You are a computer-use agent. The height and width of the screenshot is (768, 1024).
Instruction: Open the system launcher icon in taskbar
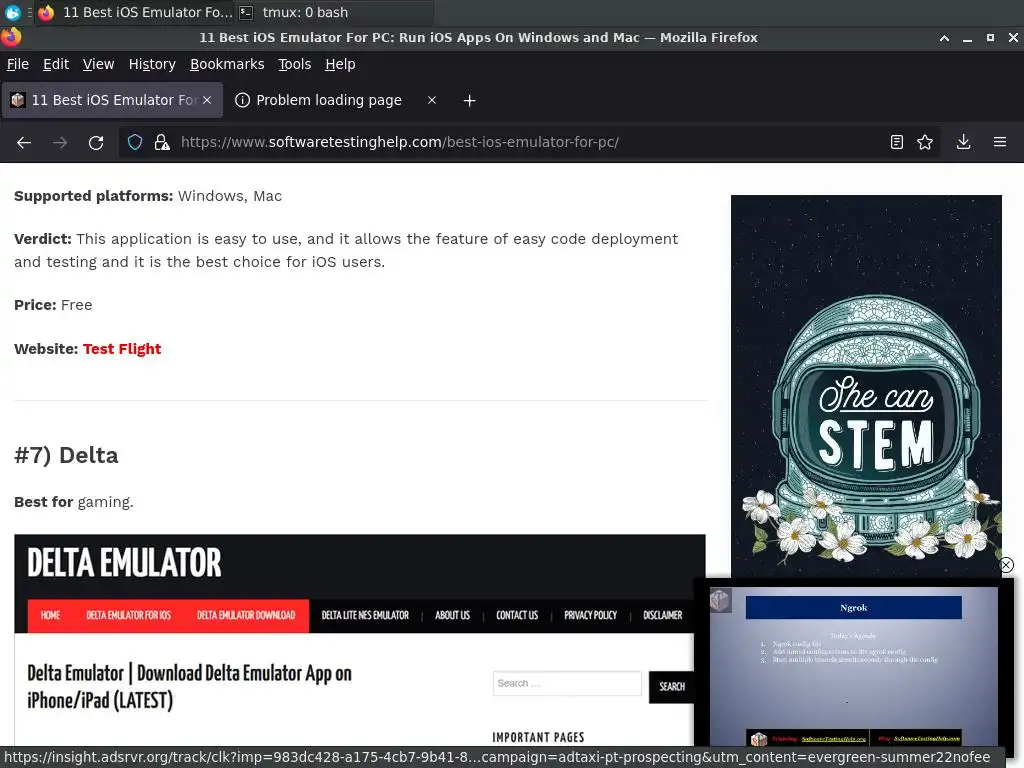12,12
